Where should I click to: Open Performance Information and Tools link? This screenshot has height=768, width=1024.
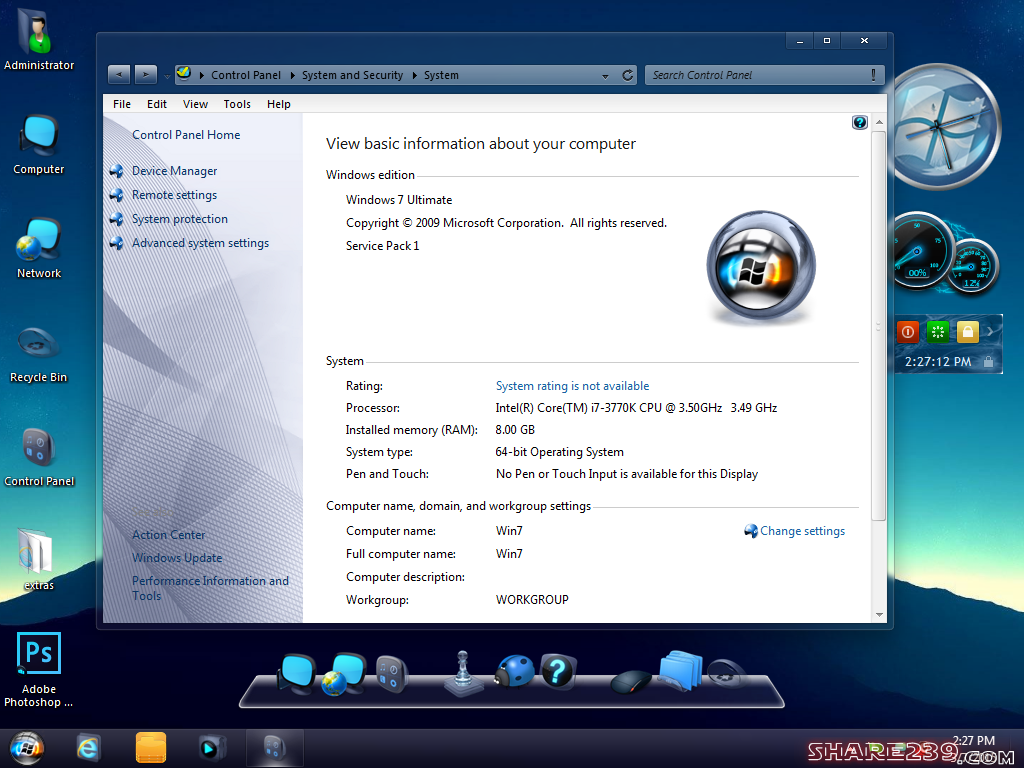(x=210, y=588)
